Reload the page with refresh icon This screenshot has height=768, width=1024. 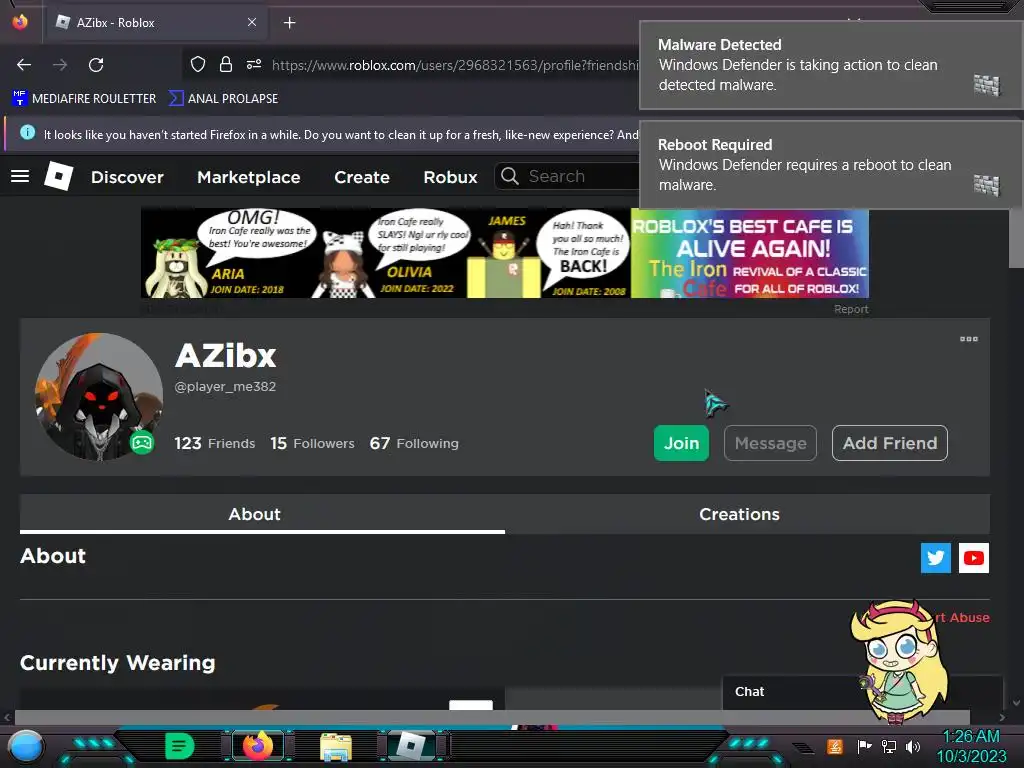(96, 65)
